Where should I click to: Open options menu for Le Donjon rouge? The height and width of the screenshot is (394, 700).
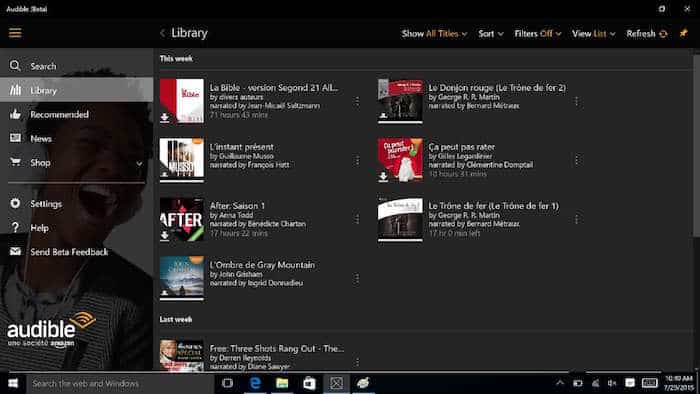(x=576, y=102)
